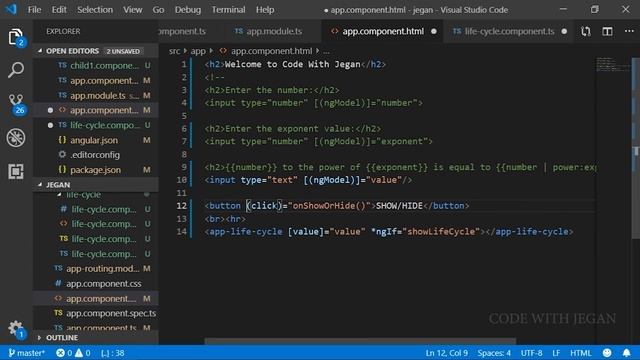The image size is (640, 360).
Task: Open the Search view in activity bar
Action: tap(16, 70)
